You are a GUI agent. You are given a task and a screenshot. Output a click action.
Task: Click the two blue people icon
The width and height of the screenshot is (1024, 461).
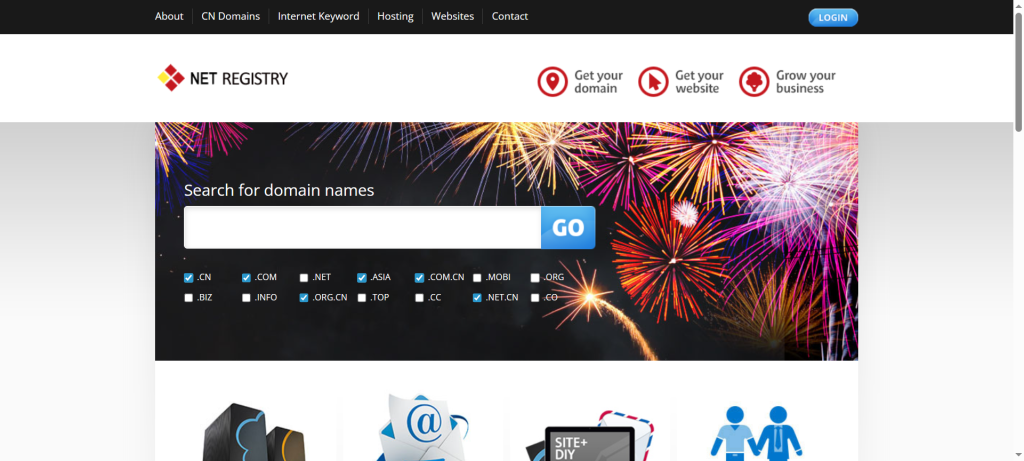pyautogui.click(x=756, y=432)
